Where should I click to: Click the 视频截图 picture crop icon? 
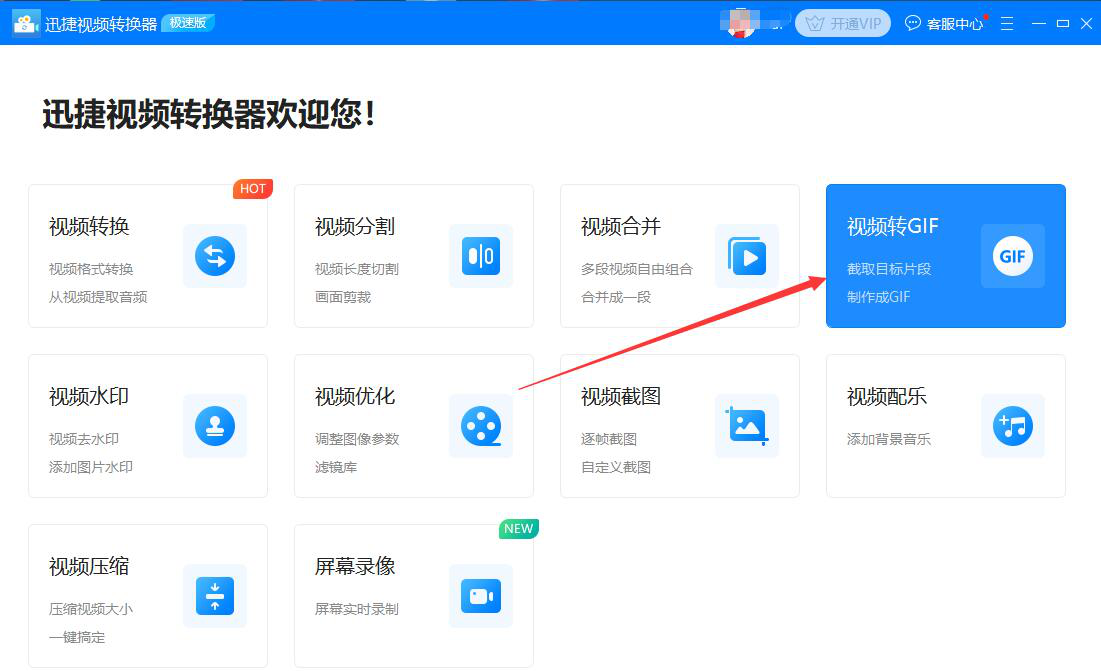click(x=747, y=426)
